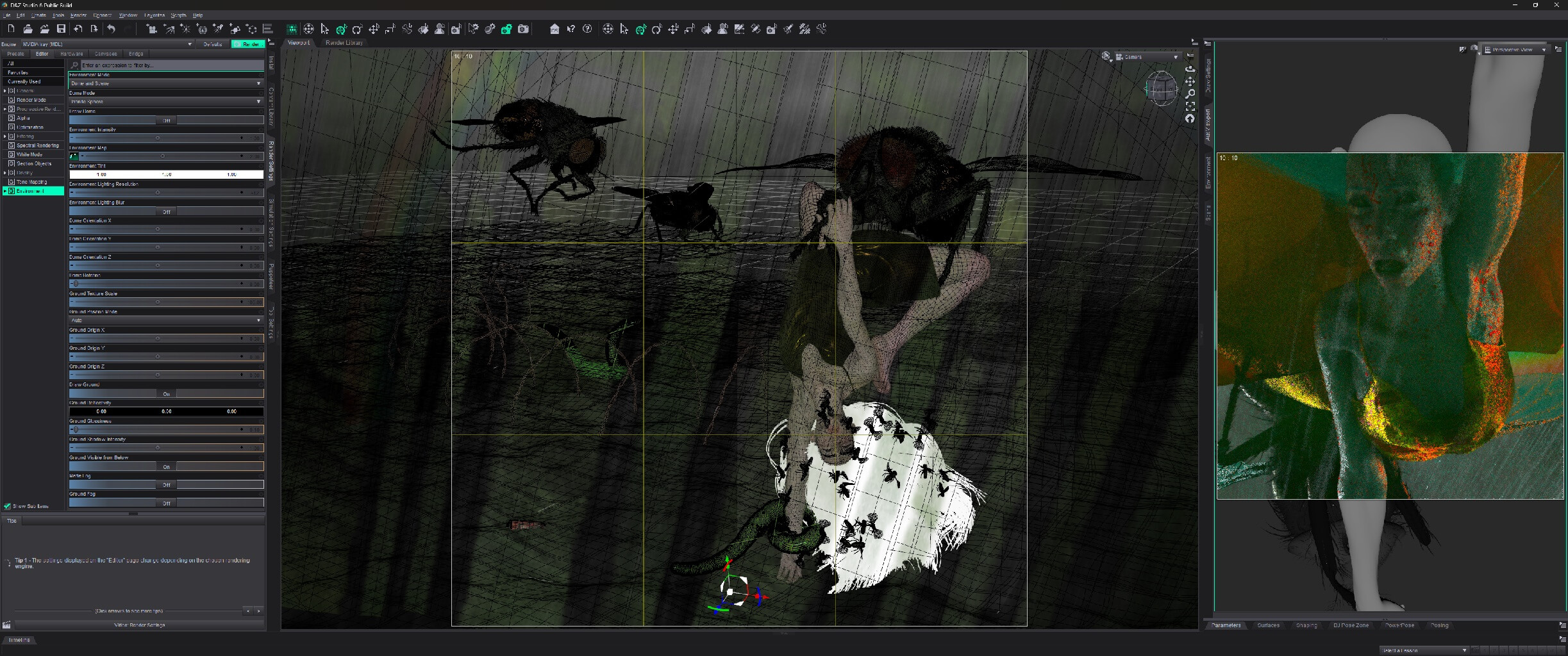
Task: Open the Timeline tab at bottom
Action: (19, 640)
